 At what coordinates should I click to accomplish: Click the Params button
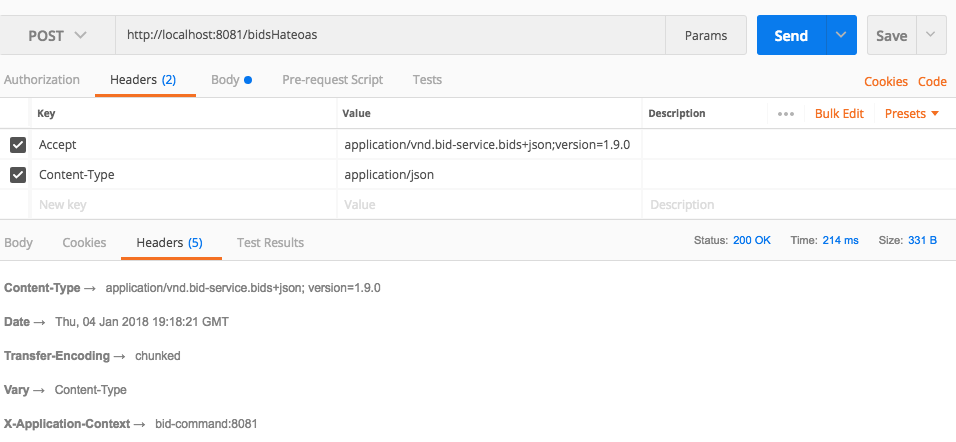coord(706,35)
